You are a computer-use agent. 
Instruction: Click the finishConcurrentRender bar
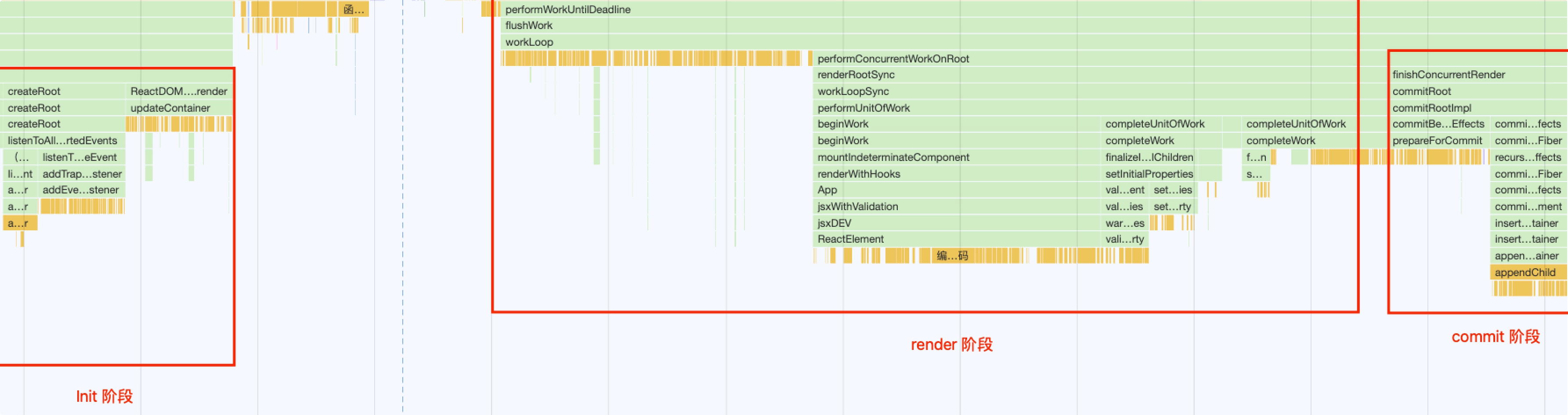click(1448, 75)
